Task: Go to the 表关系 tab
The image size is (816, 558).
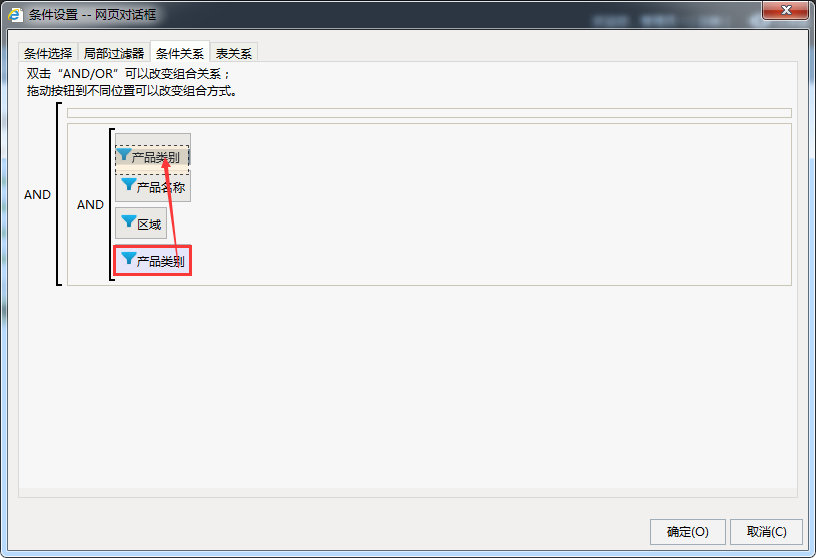Action: pyautogui.click(x=234, y=53)
